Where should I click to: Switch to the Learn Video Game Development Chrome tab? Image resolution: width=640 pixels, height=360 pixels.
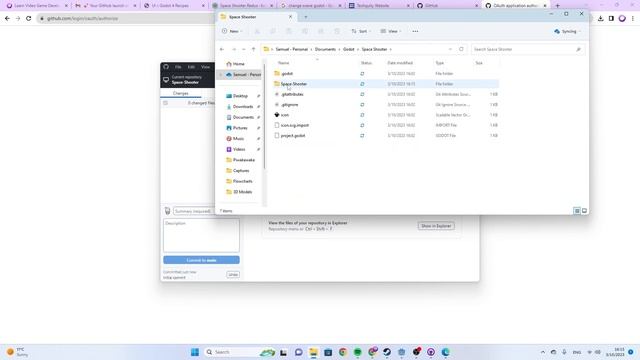coord(37,6)
